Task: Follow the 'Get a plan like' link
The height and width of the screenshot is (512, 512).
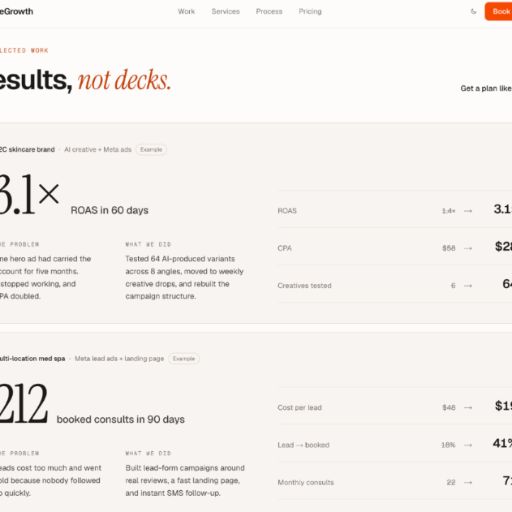Action: click(x=486, y=88)
